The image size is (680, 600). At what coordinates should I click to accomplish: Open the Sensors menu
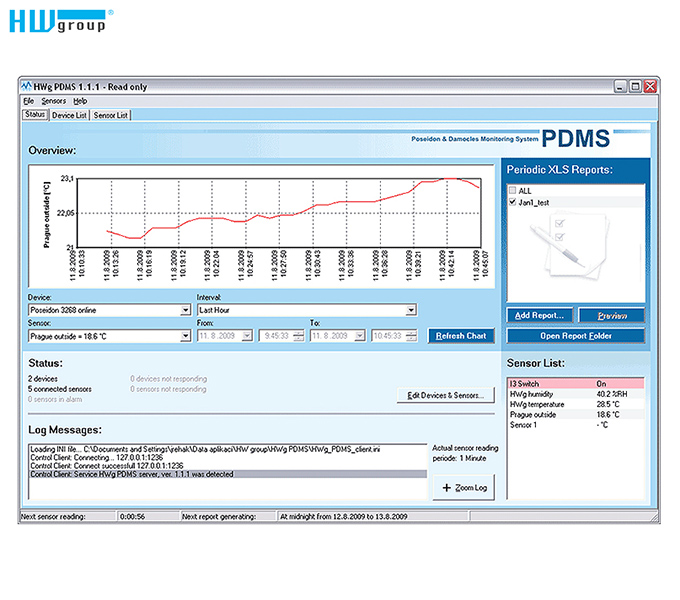tap(54, 101)
